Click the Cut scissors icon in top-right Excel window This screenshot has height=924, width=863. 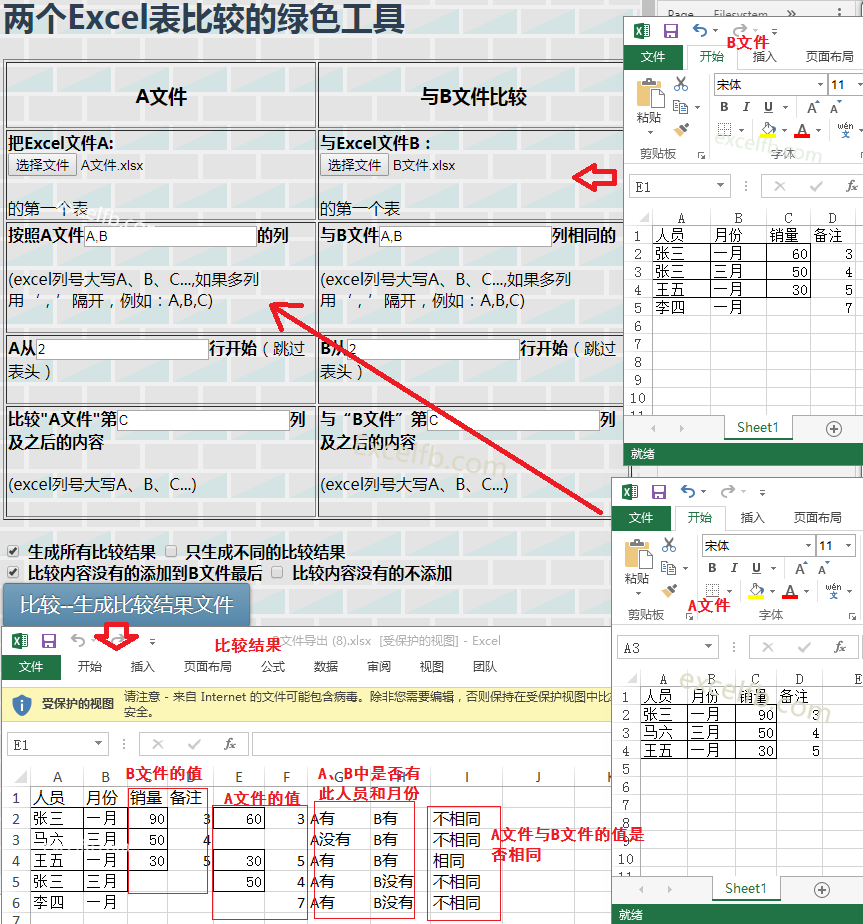click(681, 84)
